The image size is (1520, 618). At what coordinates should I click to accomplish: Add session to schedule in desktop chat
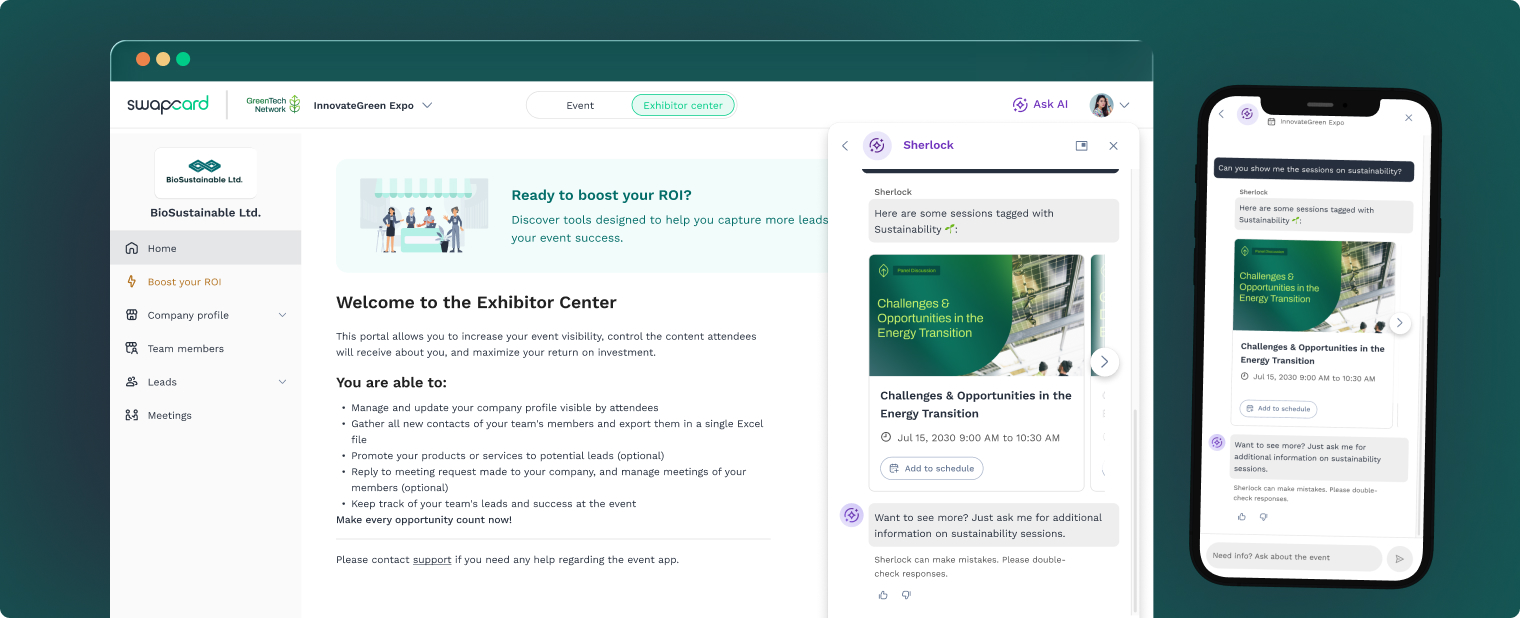pos(932,468)
